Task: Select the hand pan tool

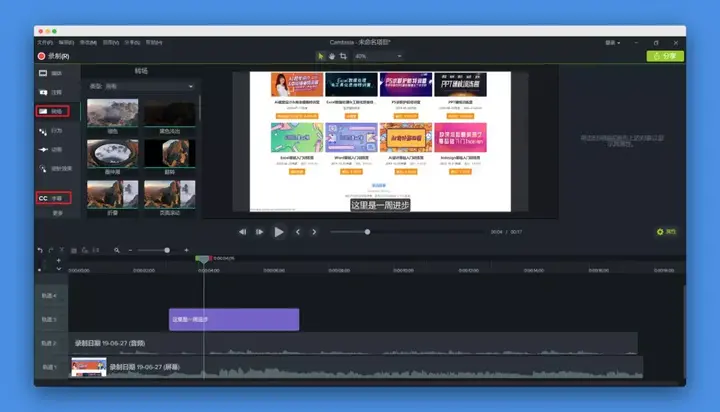Action: pyautogui.click(x=332, y=56)
